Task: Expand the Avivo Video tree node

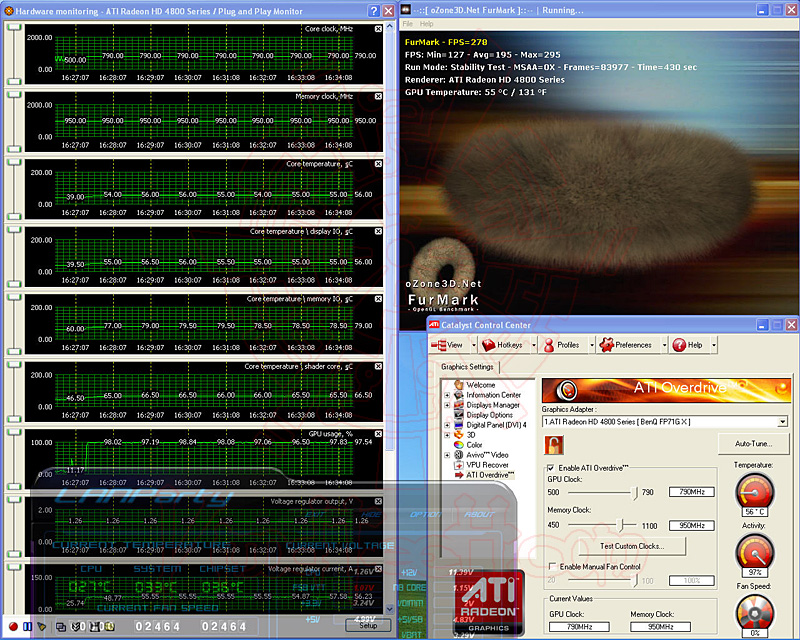Action: coord(447,455)
